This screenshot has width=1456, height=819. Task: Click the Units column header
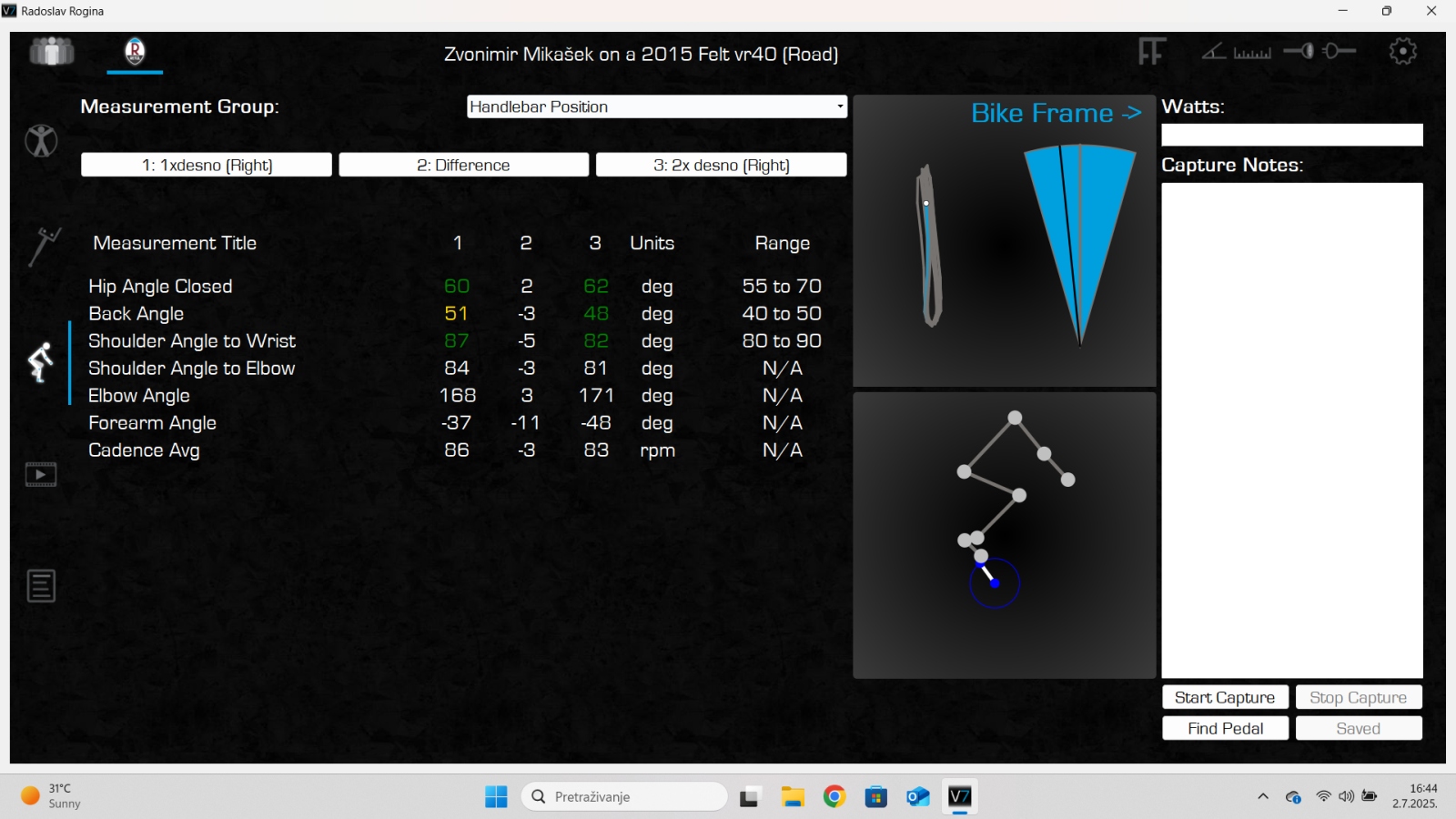pyautogui.click(x=652, y=243)
